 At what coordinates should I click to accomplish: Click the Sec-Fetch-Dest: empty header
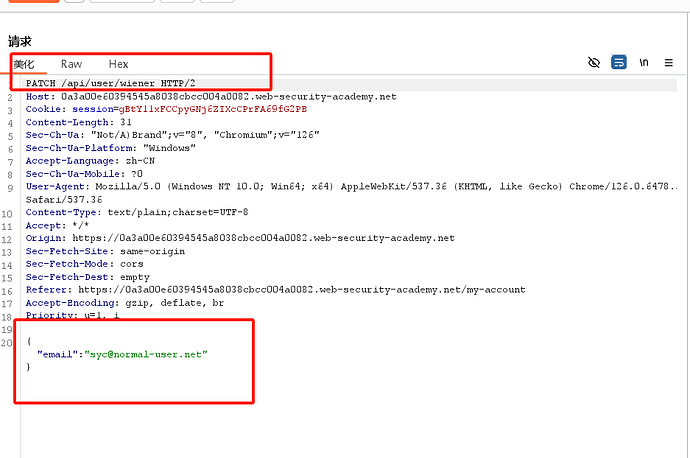[x=88, y=277]
